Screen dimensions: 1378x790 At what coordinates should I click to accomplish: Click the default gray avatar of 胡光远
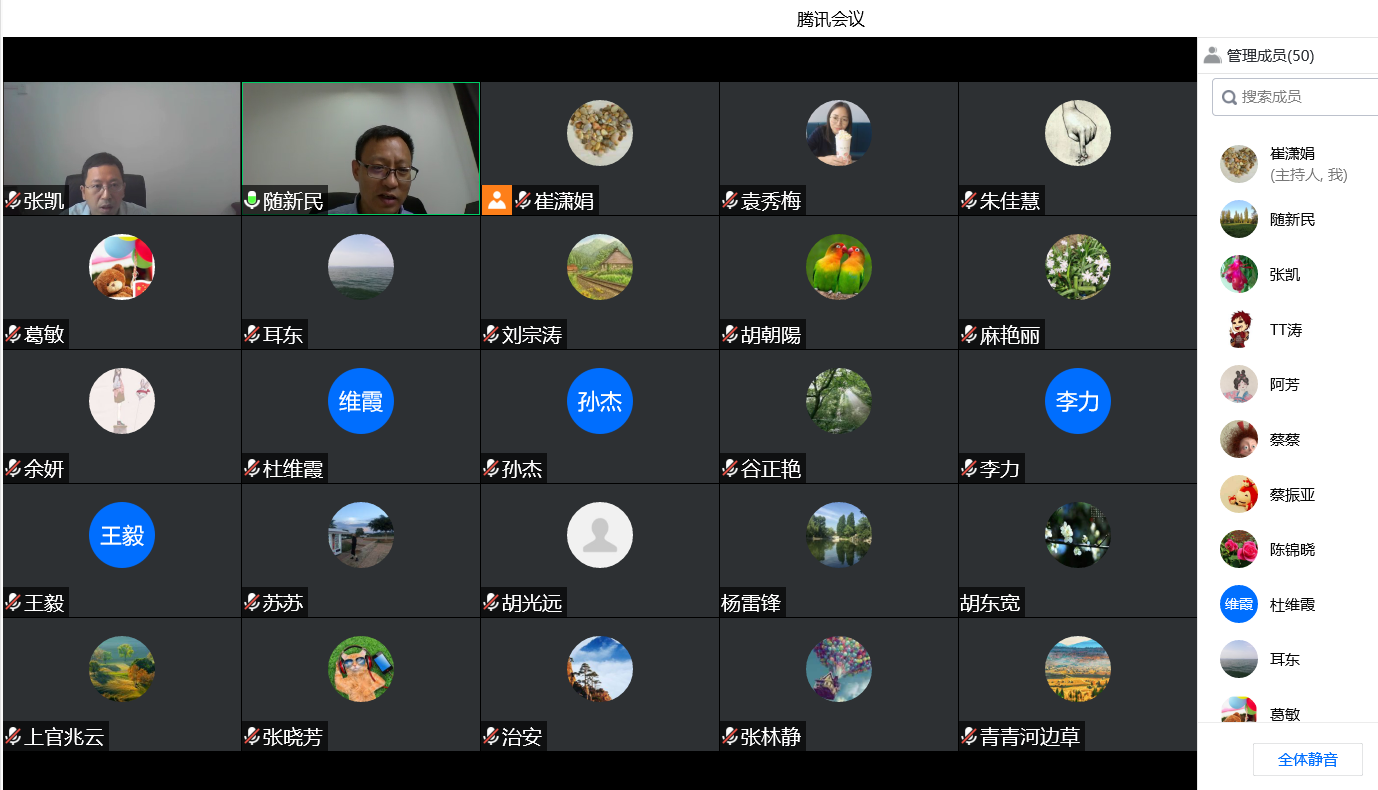pos(599,535)
